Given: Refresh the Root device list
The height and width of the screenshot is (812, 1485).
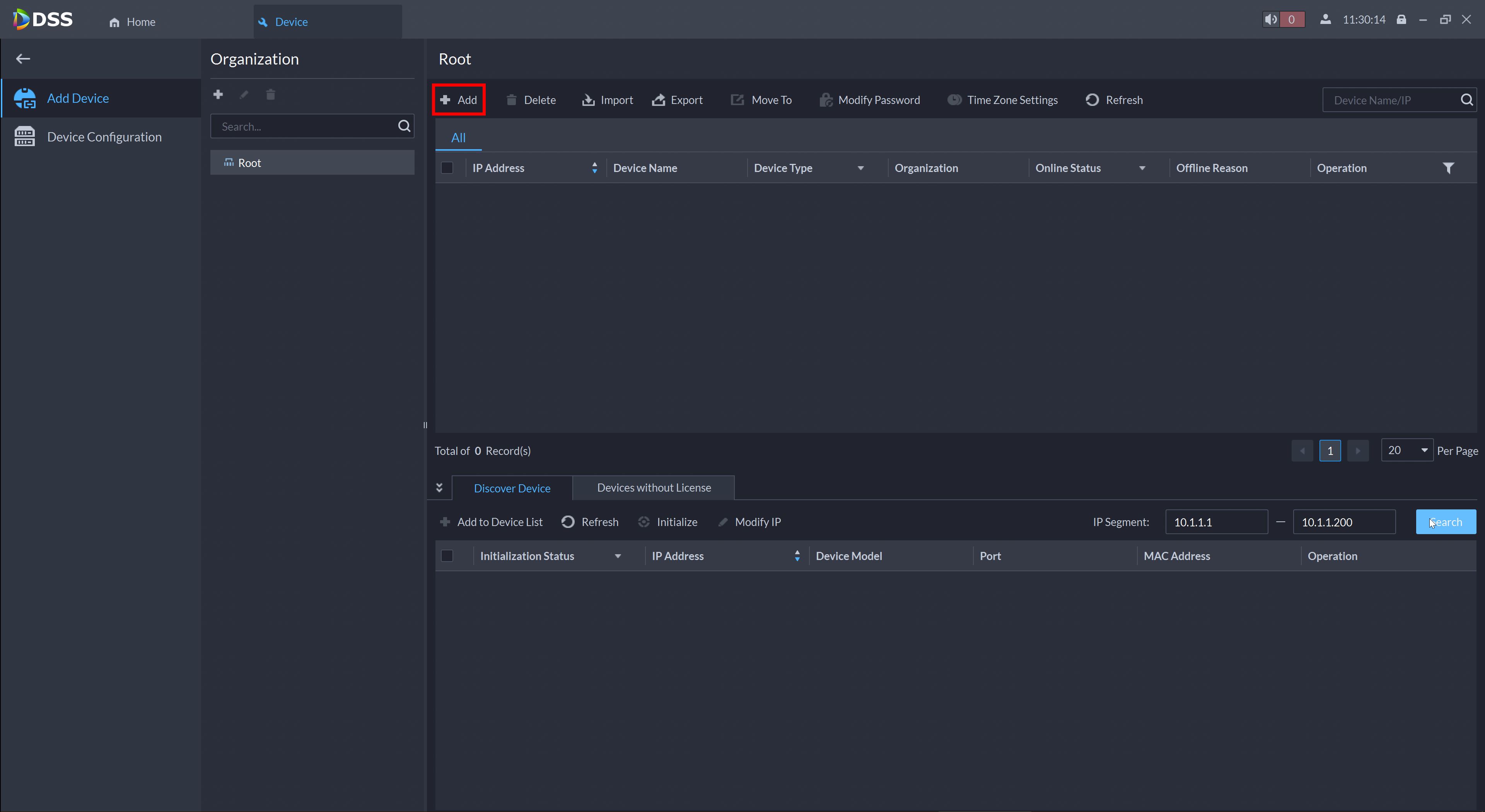Looking at the screenshot, I should point(1114,100).
